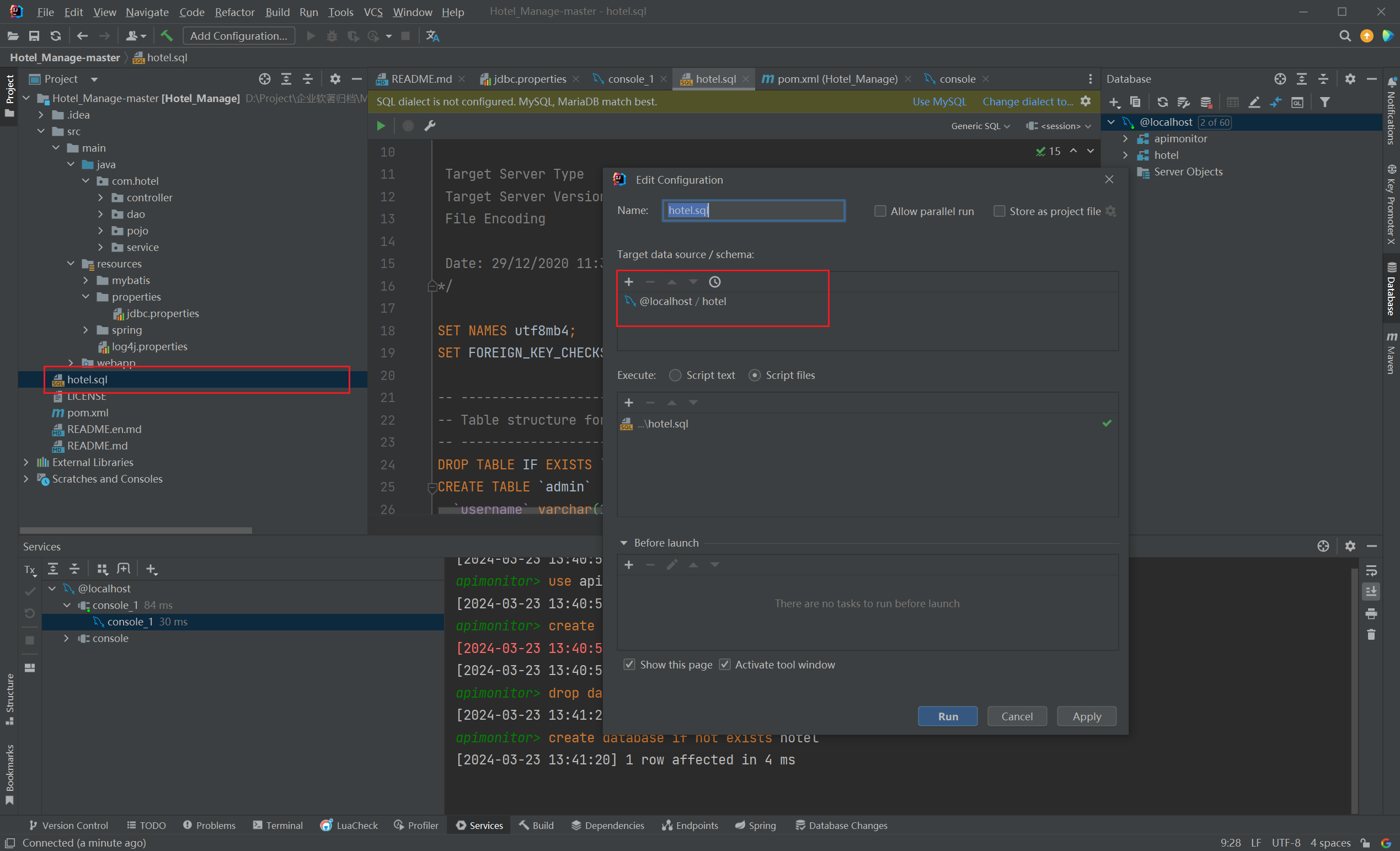Viewport: 1400px width, 851px height.
Task: Open the Refactor menu
Action: [234, 12]
